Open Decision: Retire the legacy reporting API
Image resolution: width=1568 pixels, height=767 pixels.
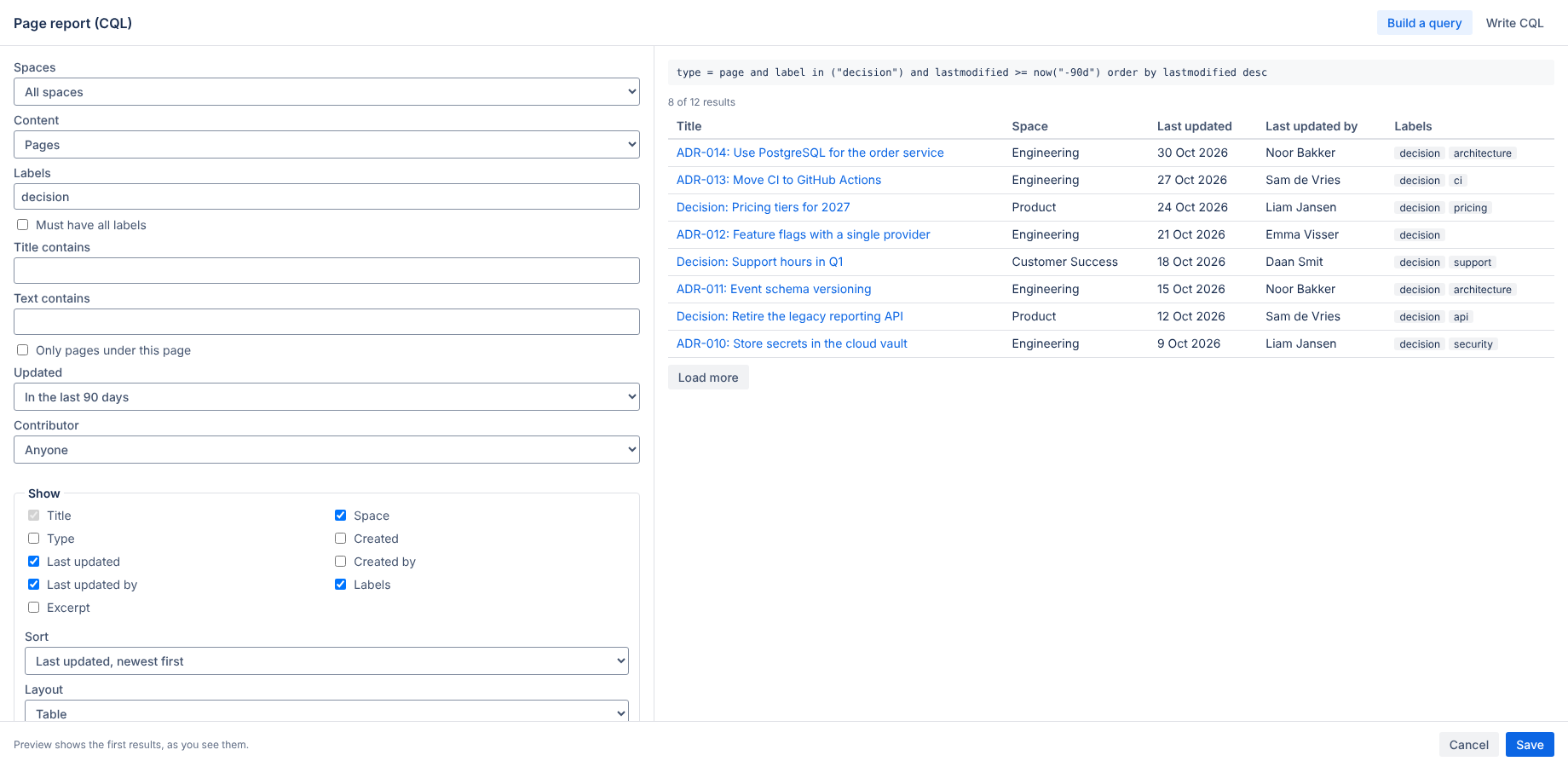tap(789, 316)
